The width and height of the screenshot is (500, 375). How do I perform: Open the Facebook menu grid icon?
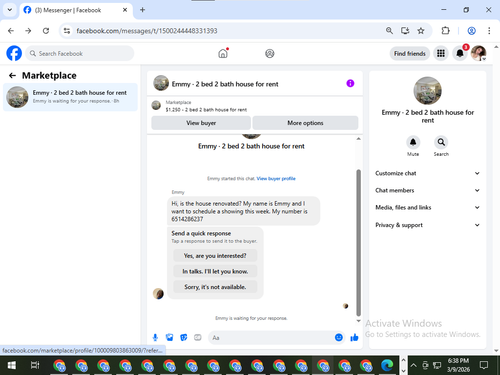tap(441, 53)
